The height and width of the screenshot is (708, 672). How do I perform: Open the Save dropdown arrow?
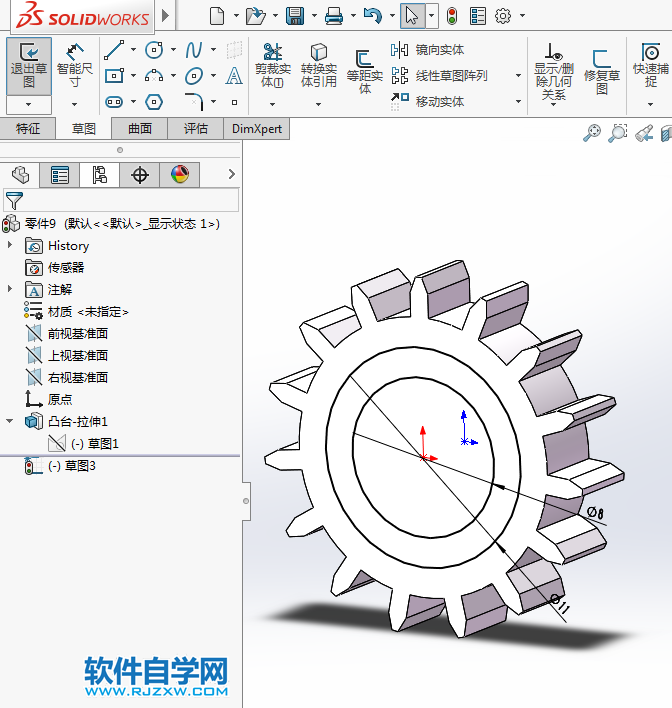(x=314, y=16)
